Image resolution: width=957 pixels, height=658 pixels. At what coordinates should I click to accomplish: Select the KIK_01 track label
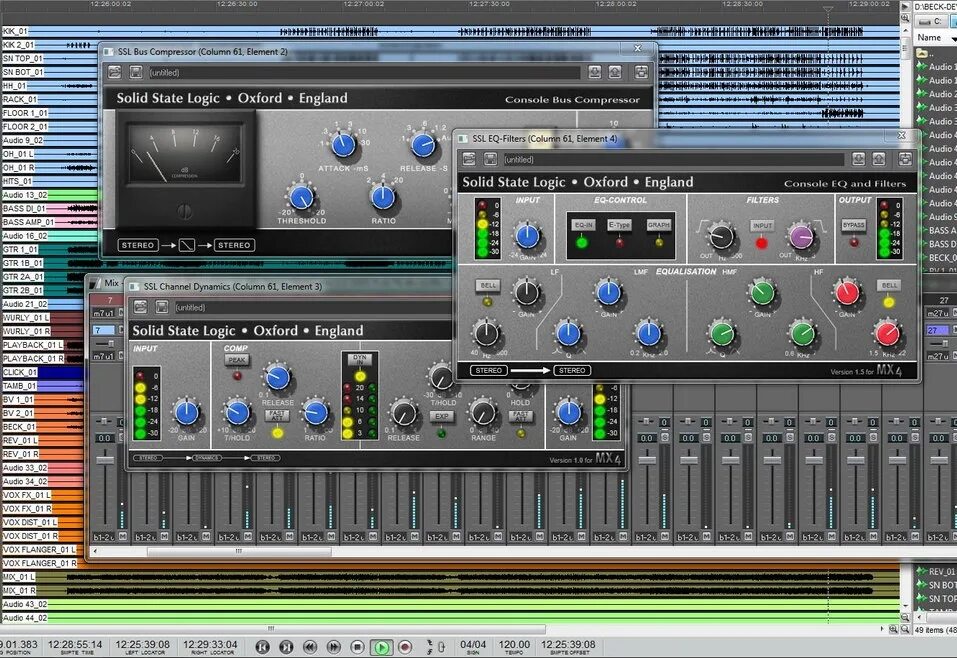click(15, 31)
